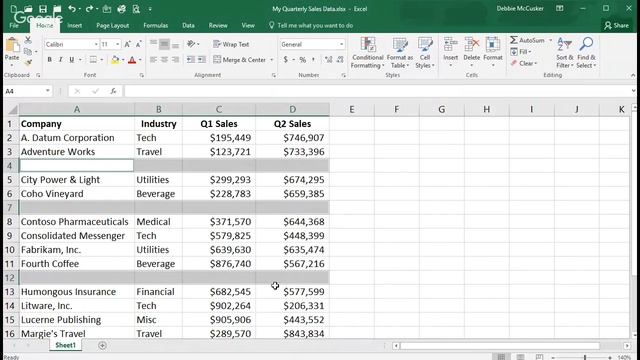Viewport: 640px width, 360px height.
Task: Decrease indent in Alignment group
Action: click(191, 60)
